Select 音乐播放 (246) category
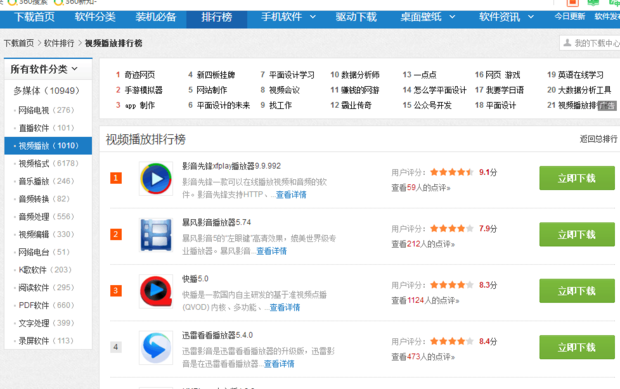The width and height of the screenshot is (620, 389). pyautogui.click(x=46, y=181)
